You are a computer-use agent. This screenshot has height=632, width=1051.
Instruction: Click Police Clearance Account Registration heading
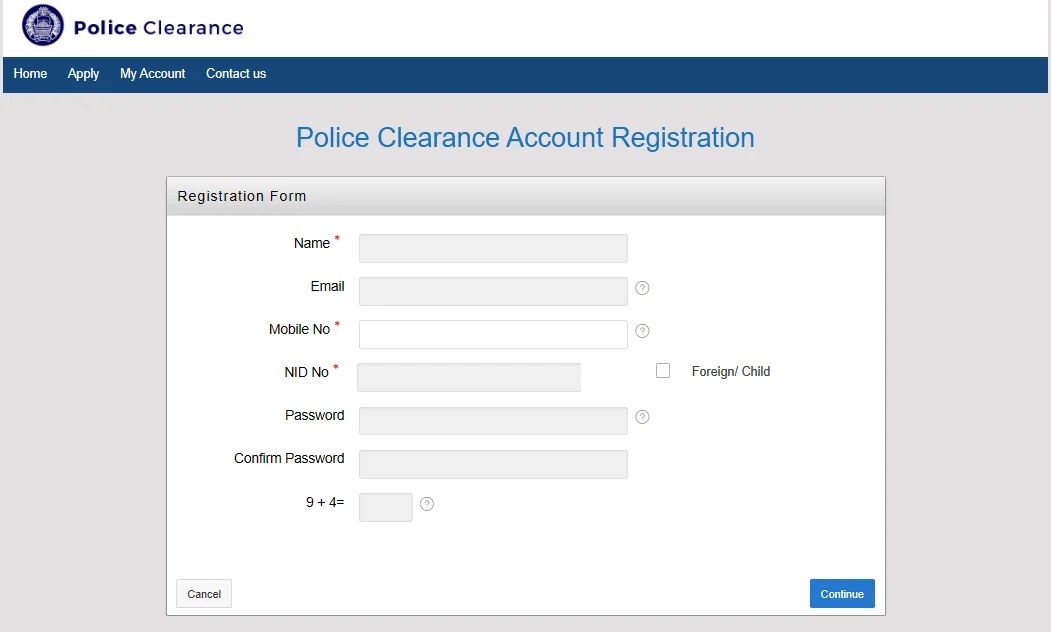click(x=526, y=137)
